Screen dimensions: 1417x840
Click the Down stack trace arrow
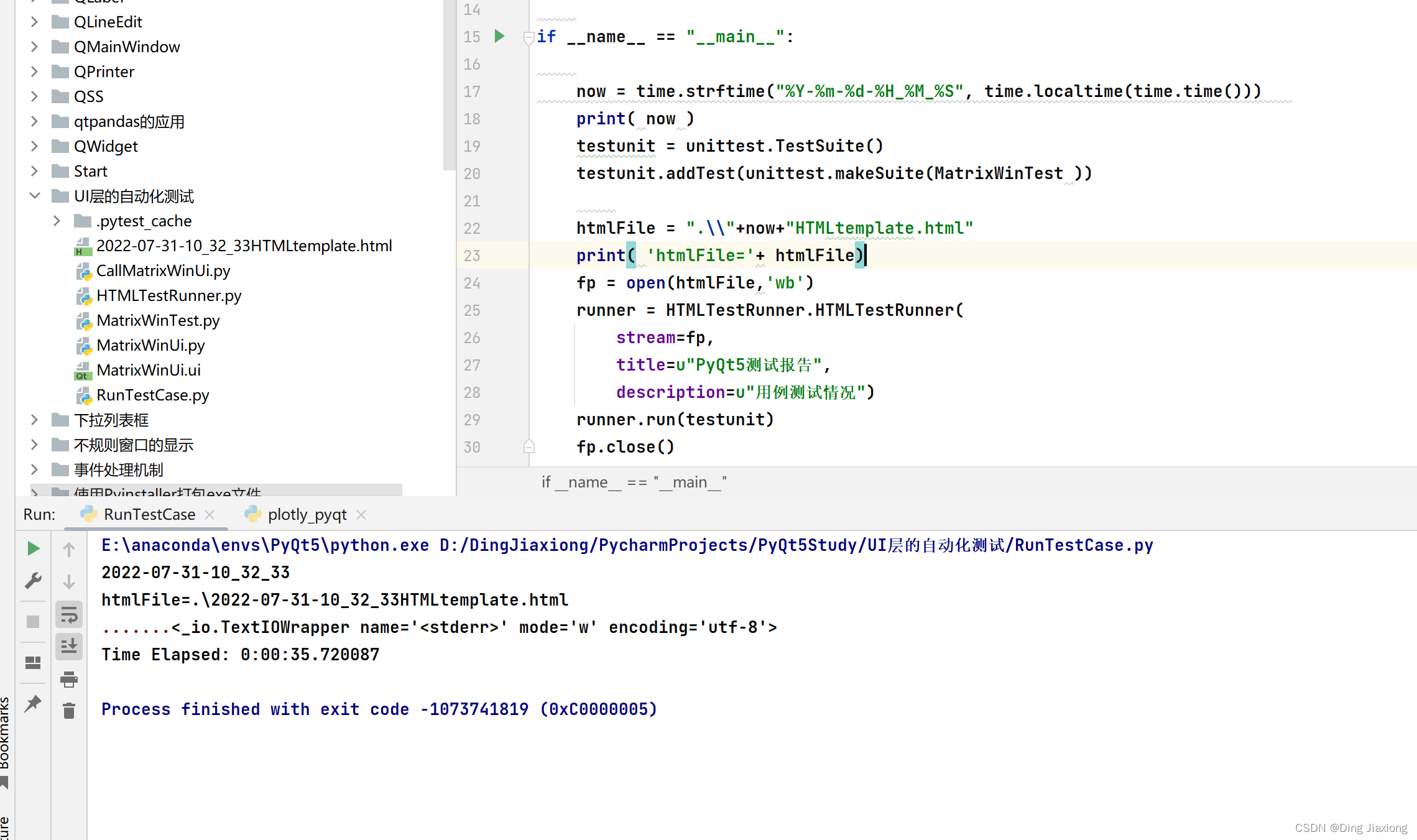tap(69, 582)
